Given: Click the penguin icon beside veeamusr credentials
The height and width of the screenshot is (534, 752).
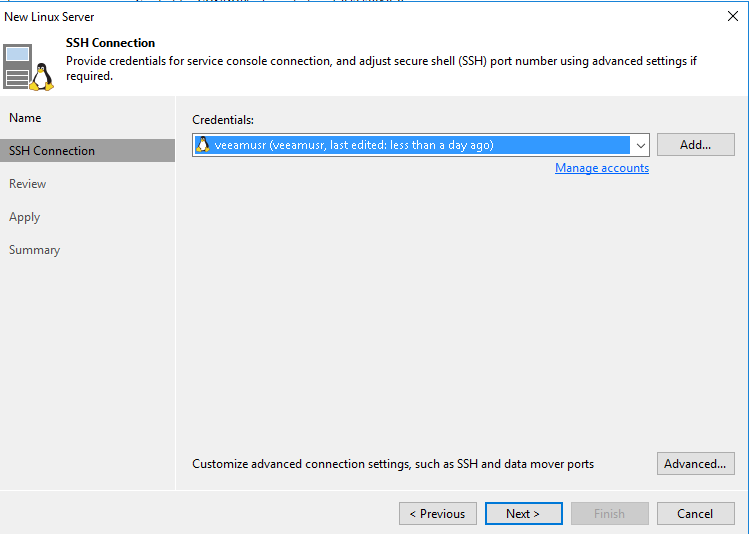Looking at the screenshot, I should click(203, 144).
